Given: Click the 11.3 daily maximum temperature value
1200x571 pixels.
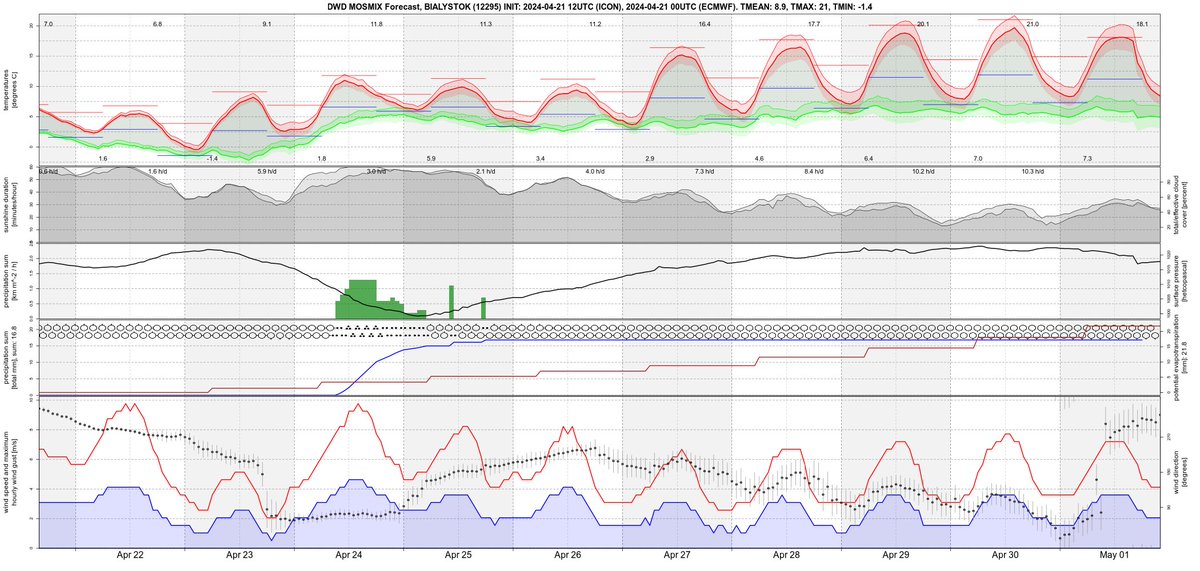Looking at the screenshot, I should 485,23.
